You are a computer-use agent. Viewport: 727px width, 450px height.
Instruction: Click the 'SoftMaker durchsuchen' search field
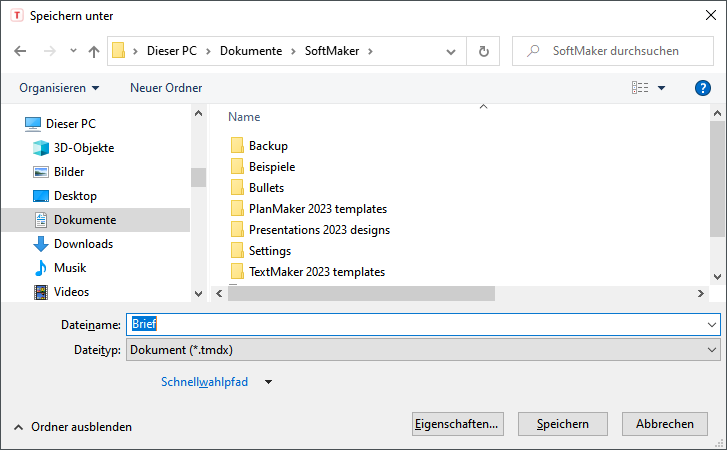tap(613, 51)
